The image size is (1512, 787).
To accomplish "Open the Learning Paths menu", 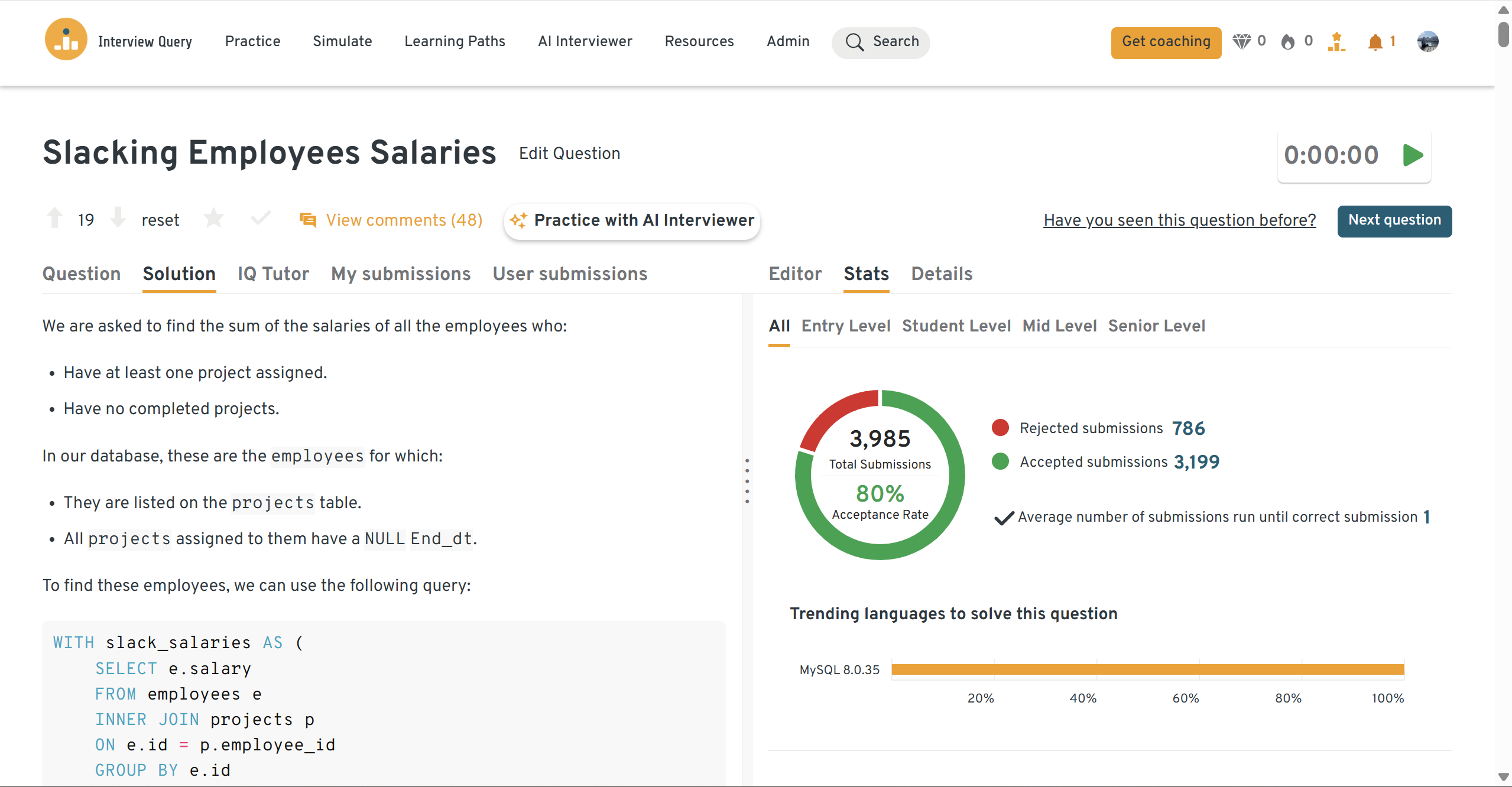I will pos(455,41).
